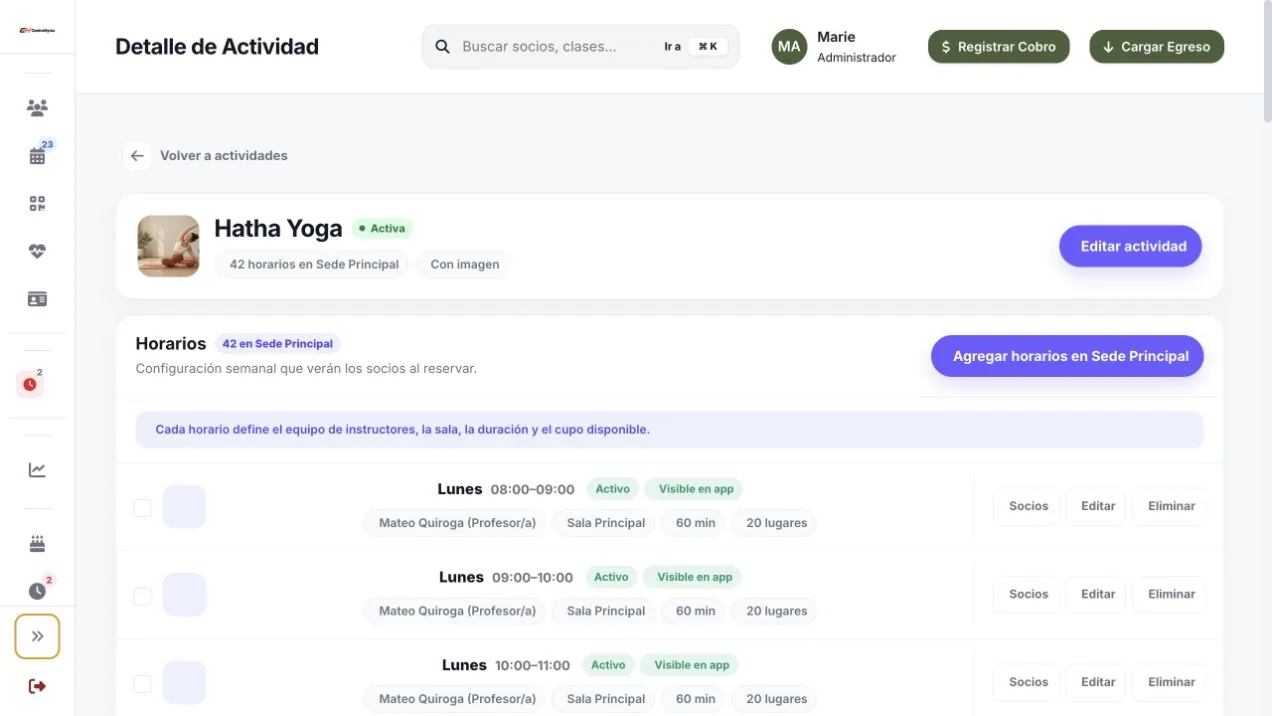The height and width of the screenshot is (716, 1272).
Task: Click the Activa status badge
Action: pyautogui.click(x=382, y=229)
